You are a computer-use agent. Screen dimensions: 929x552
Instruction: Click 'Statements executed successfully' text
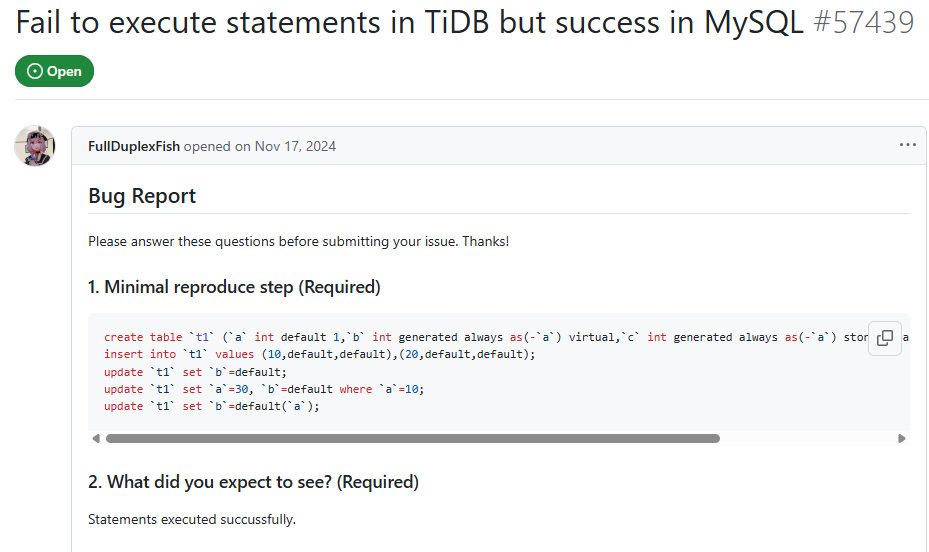[192, 519]
